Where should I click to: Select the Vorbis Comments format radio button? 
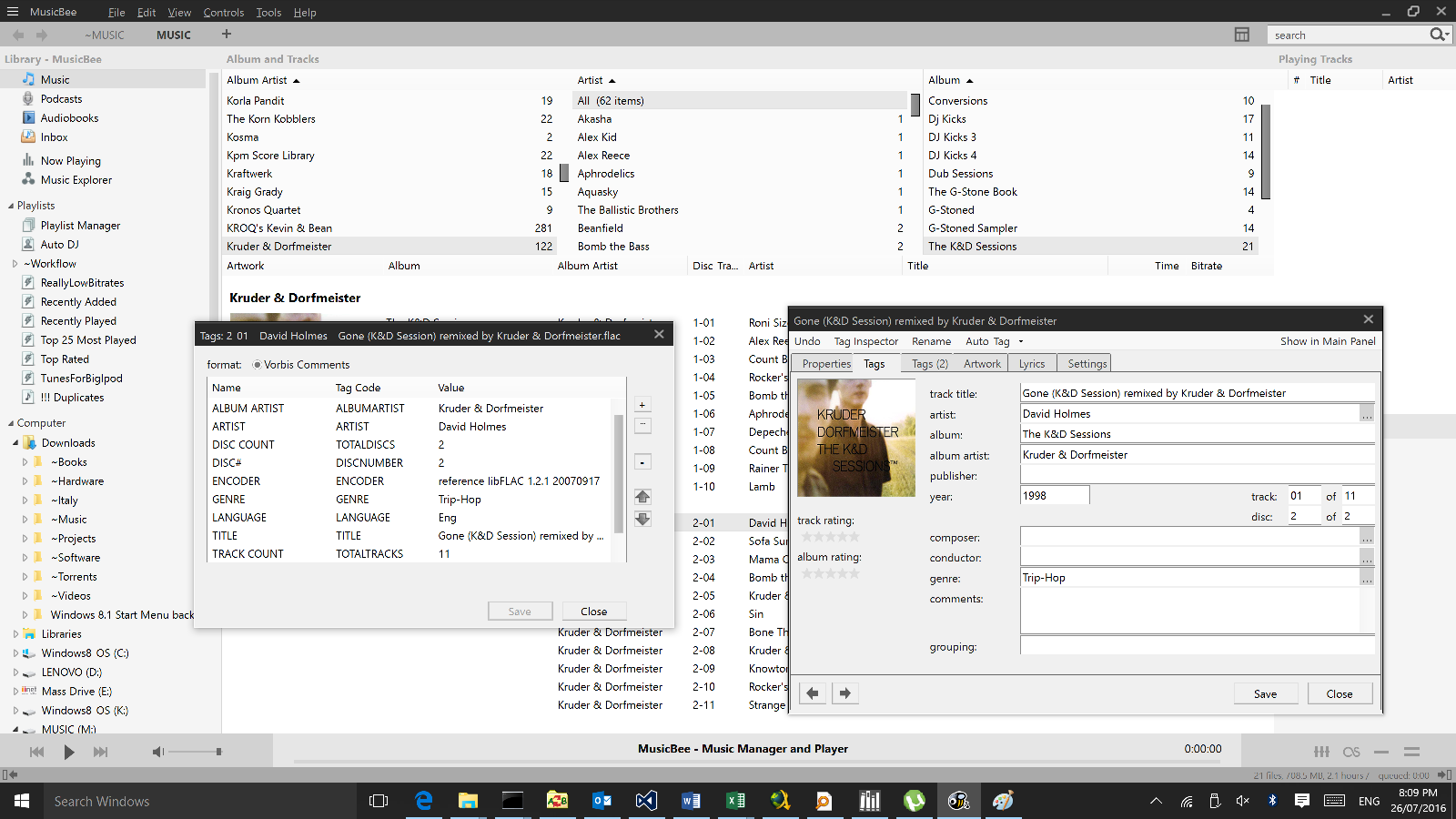[257, 365]
